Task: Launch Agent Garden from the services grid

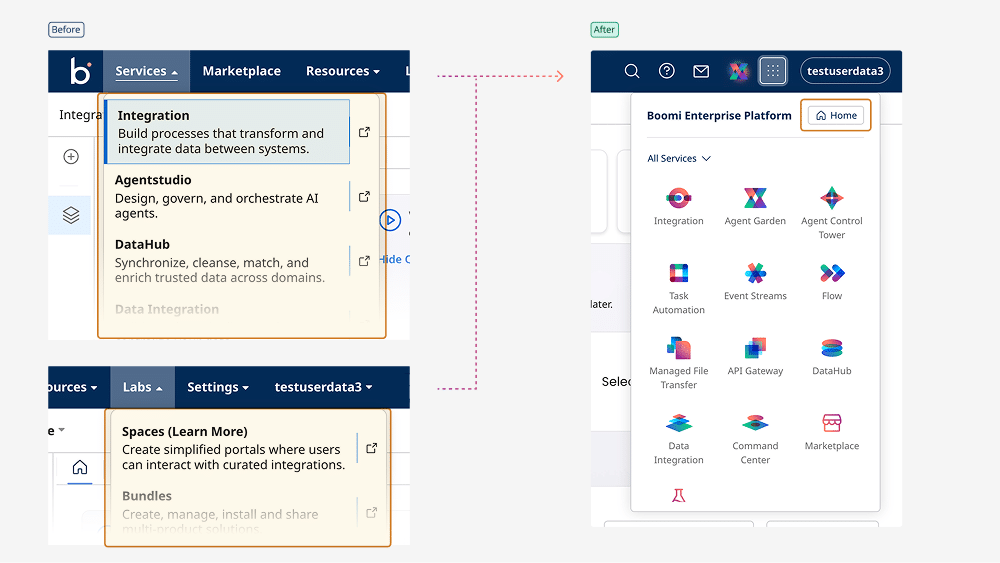Action: (x=755, y=199)
